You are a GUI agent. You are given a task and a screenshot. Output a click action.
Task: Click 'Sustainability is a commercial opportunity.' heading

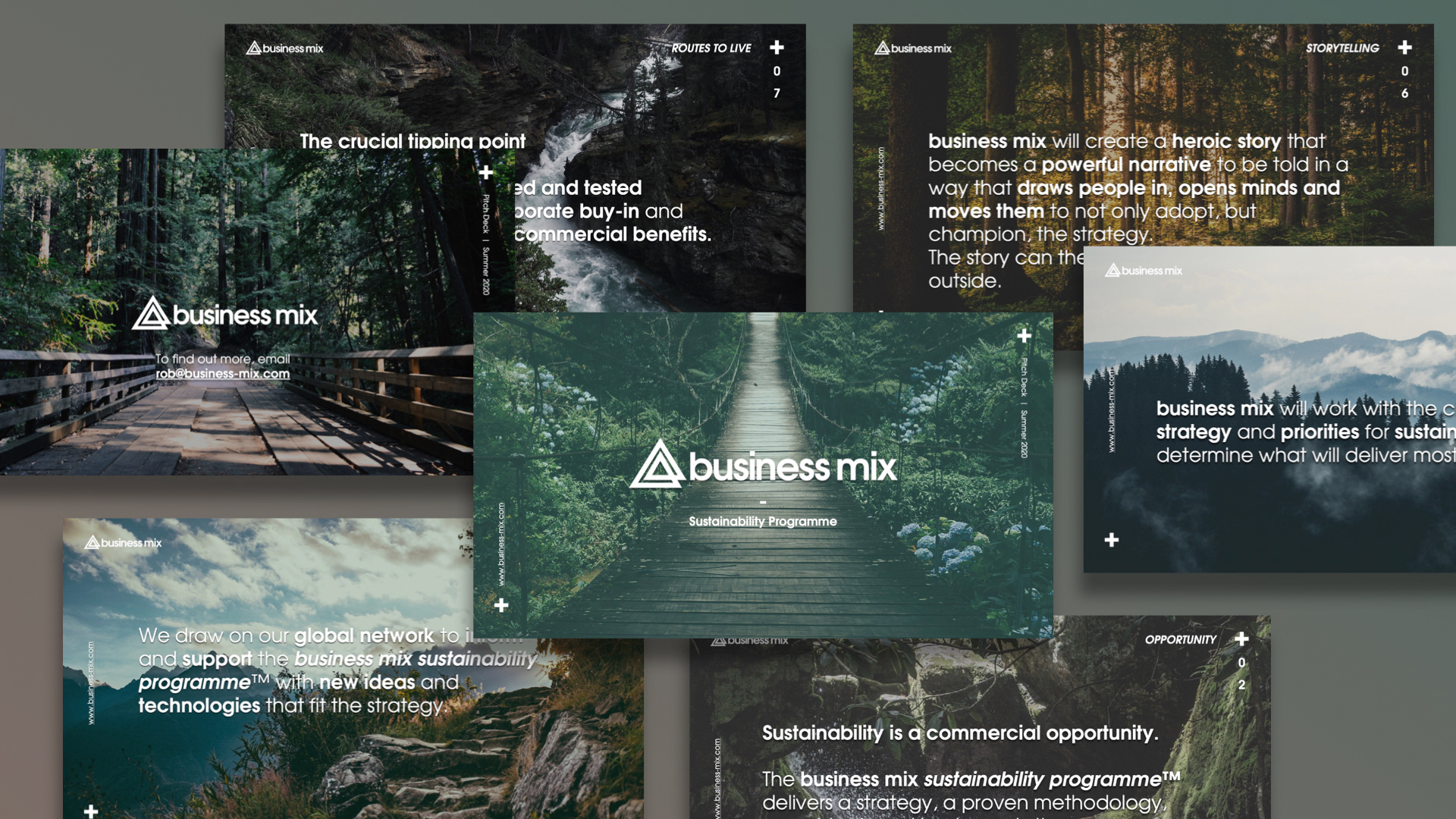coord(960,733)
